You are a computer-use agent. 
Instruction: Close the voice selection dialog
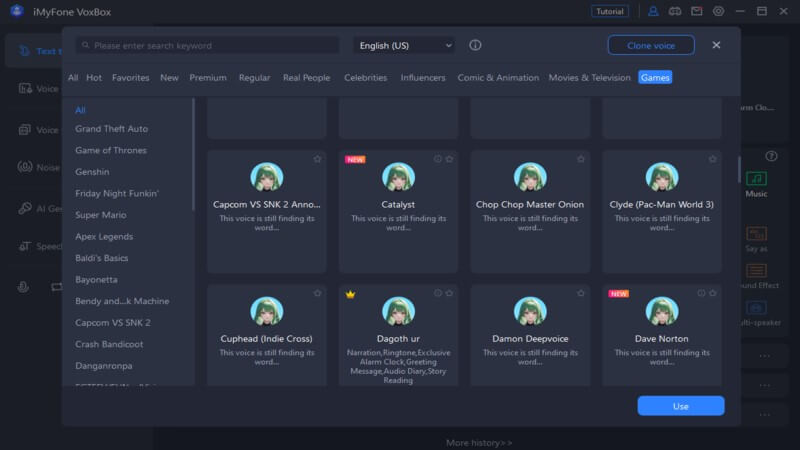click(716, 45)
